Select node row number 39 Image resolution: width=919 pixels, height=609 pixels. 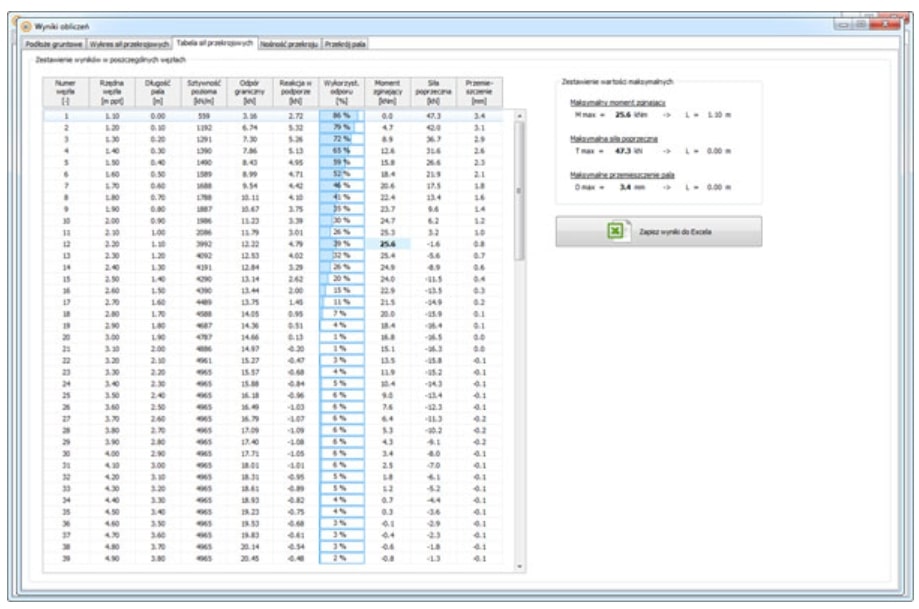(65, 560)
